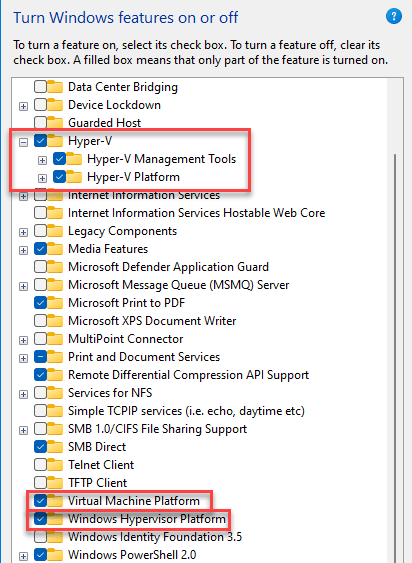Click the Guarded Host folder icon
This screenshot has height=563, width=412.
(x=55, y=123)
